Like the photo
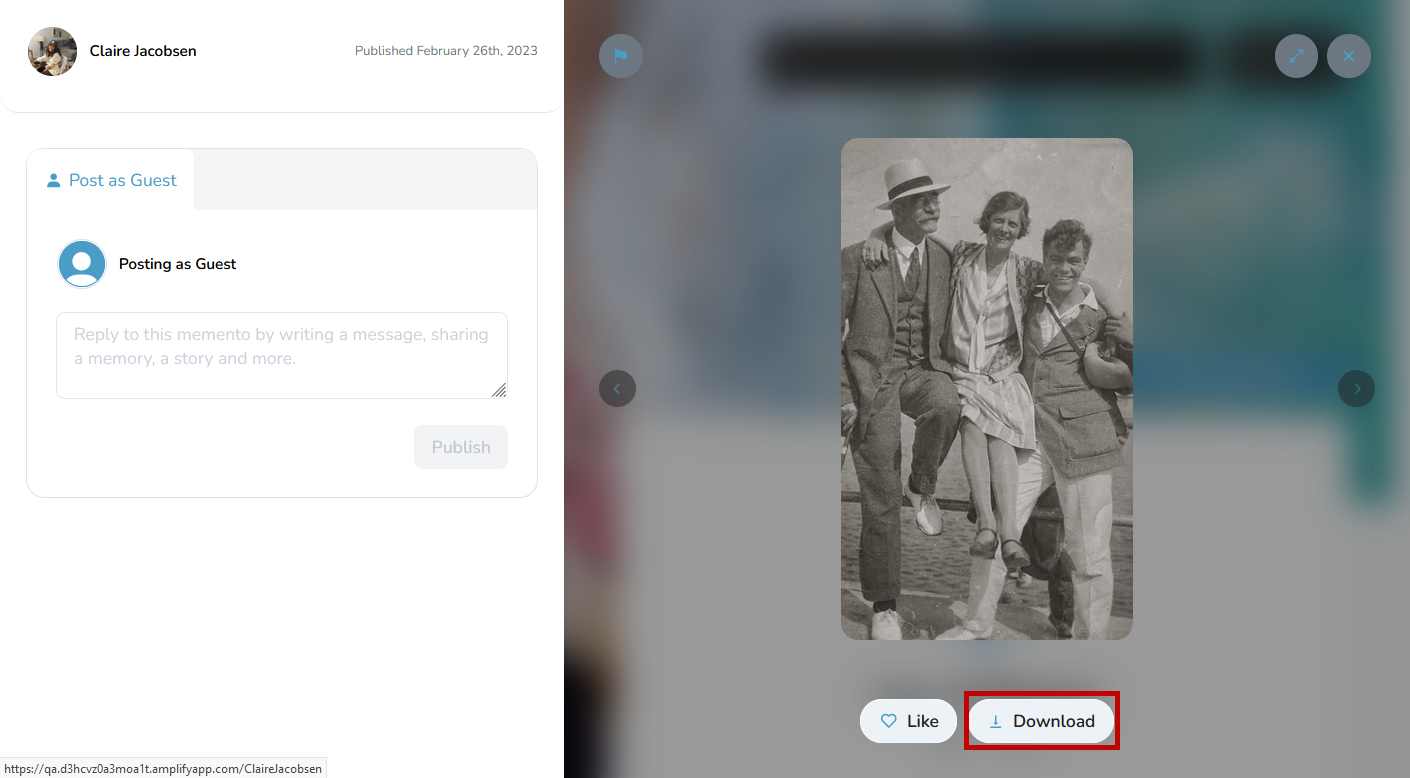The width and height of the screenshot is (1410, 778). [x=908, y=721]
